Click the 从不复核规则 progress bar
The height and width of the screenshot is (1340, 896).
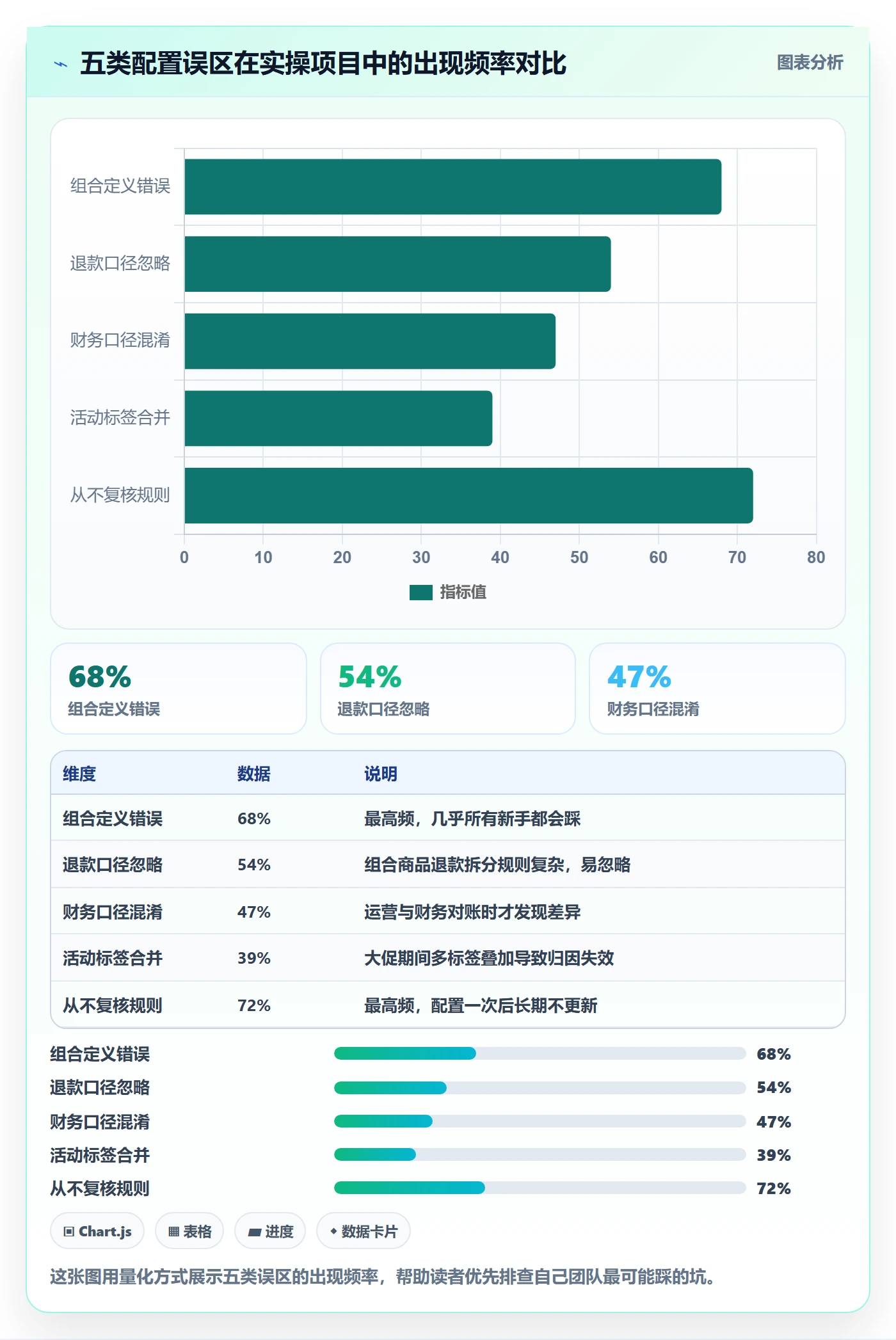(x=540, y=1188)
